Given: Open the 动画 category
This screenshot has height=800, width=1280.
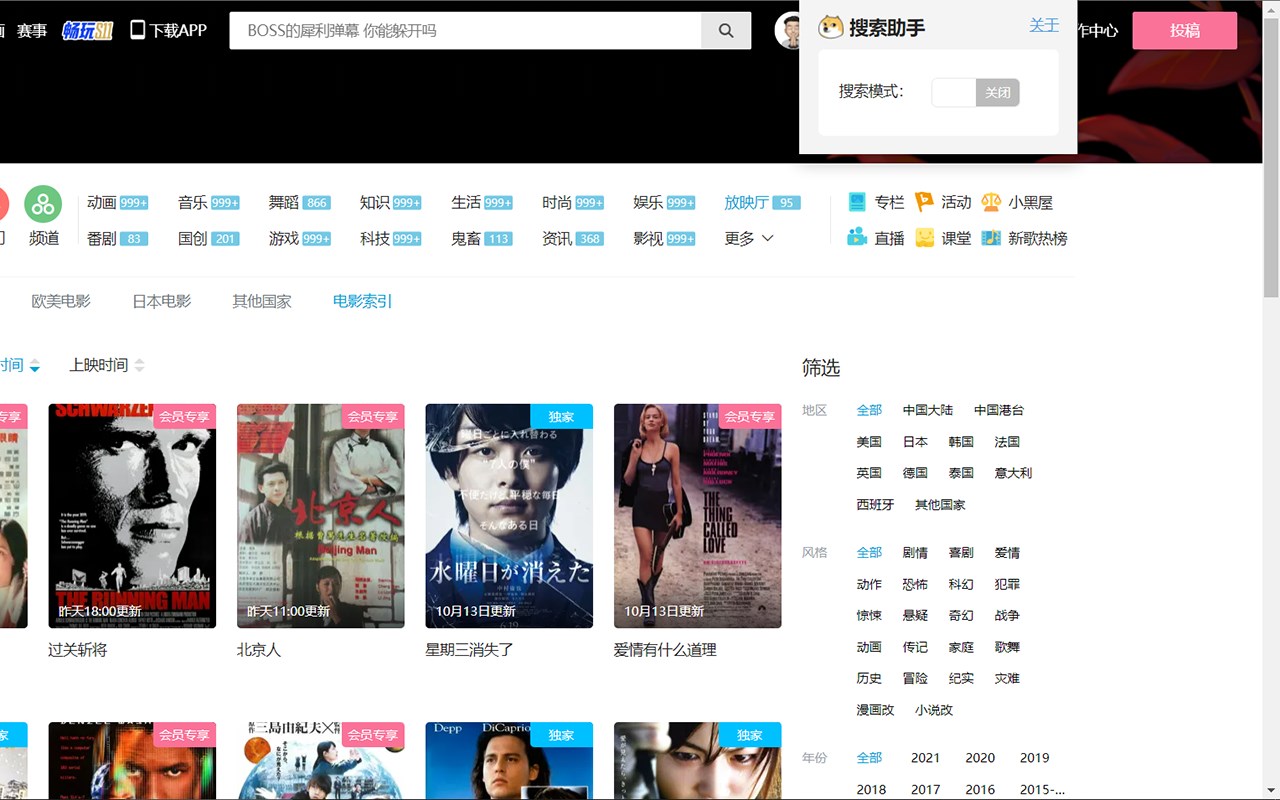Looking at the screenshot, I should [102, 202].
